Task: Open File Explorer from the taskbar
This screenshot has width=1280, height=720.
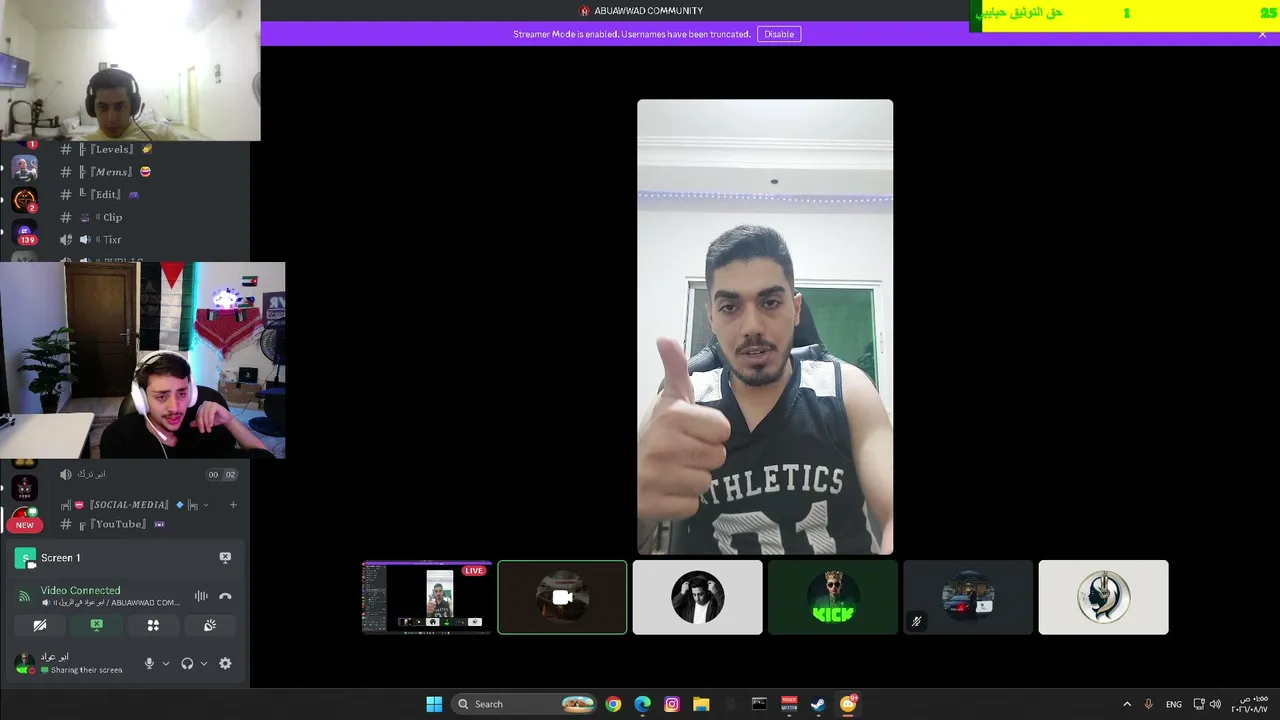Action: (x=701, y=704)
